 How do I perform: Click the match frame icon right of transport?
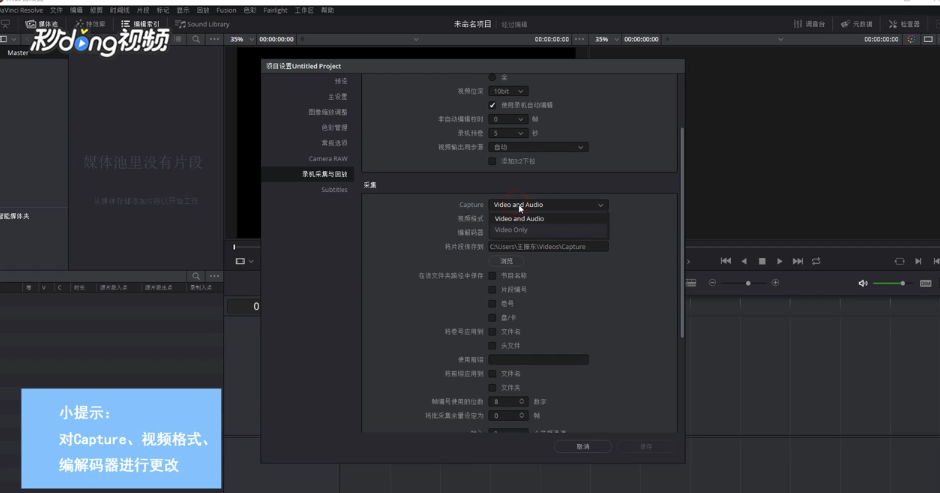click(x=899, y=261)
